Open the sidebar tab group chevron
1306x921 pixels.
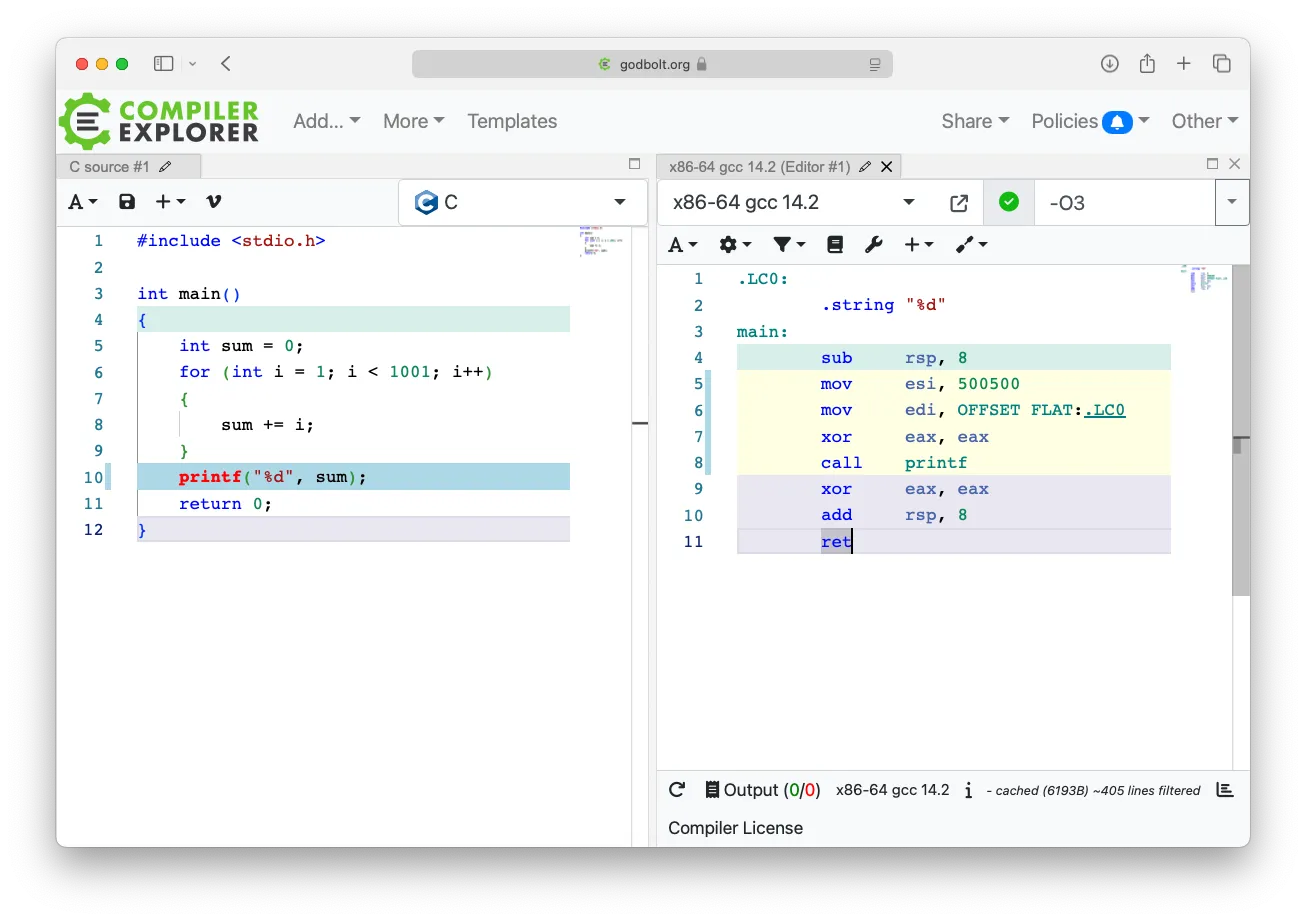click(x=192, y=64)
